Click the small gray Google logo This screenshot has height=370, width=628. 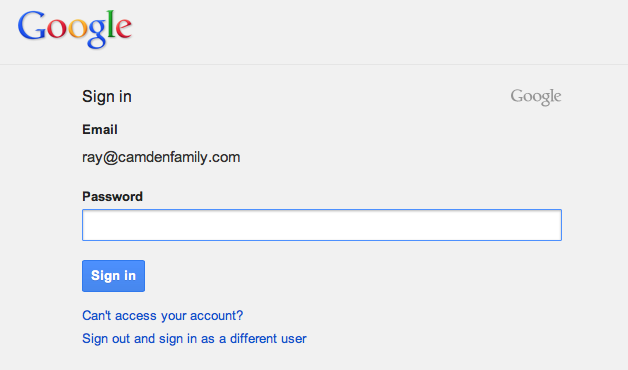[536, 97]
